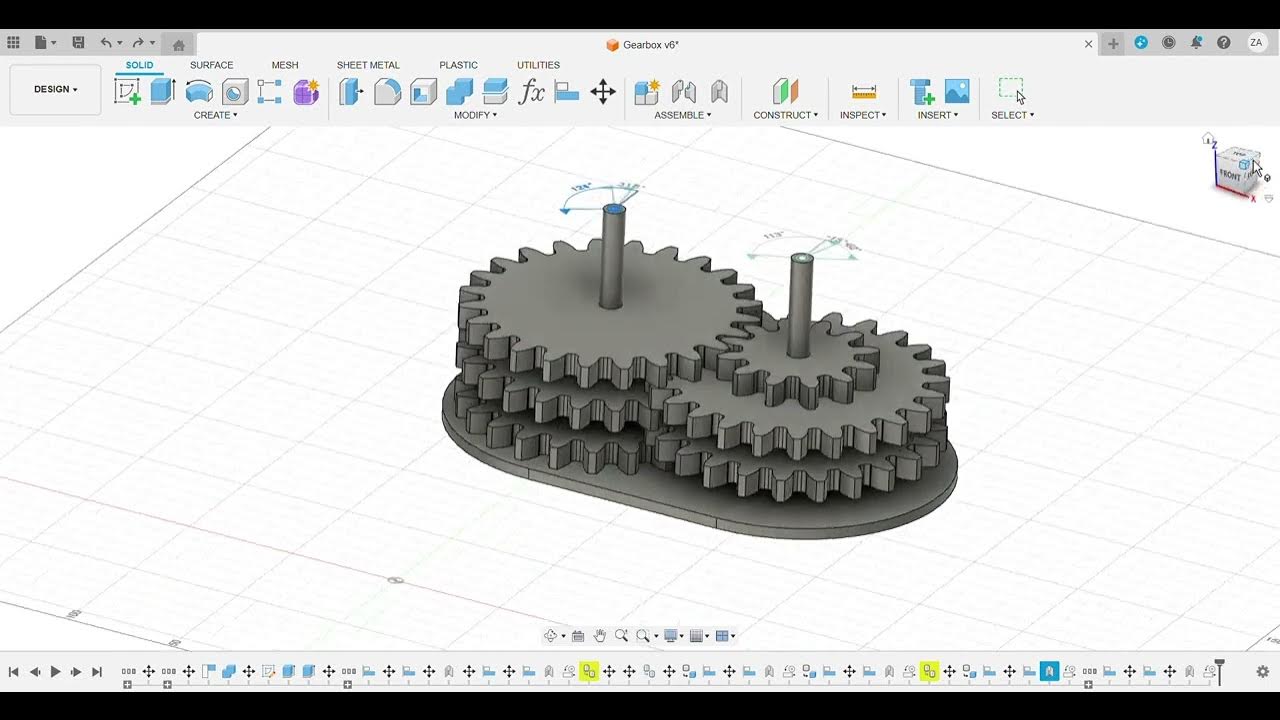This screenshot has width=1280, height=720.
Task: Open the Extensions icon in title bar
Action: pyautogui.click(x=1141, y=43)
